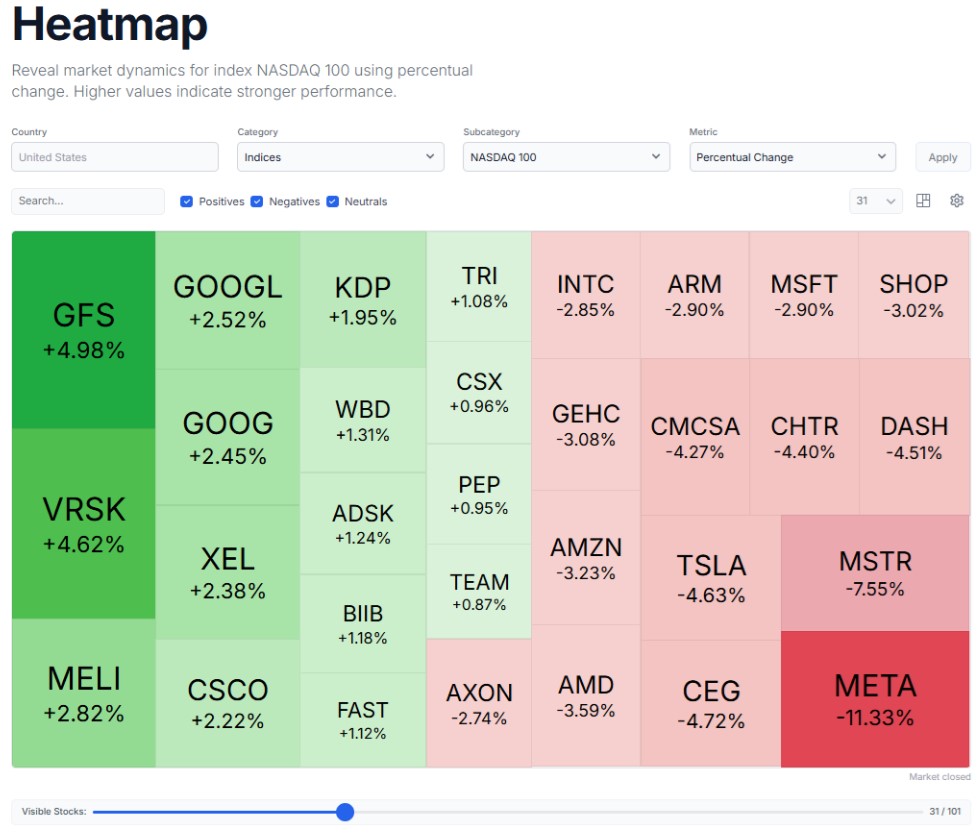
Task: Click the Search input field
Action: tap(87, 201)
